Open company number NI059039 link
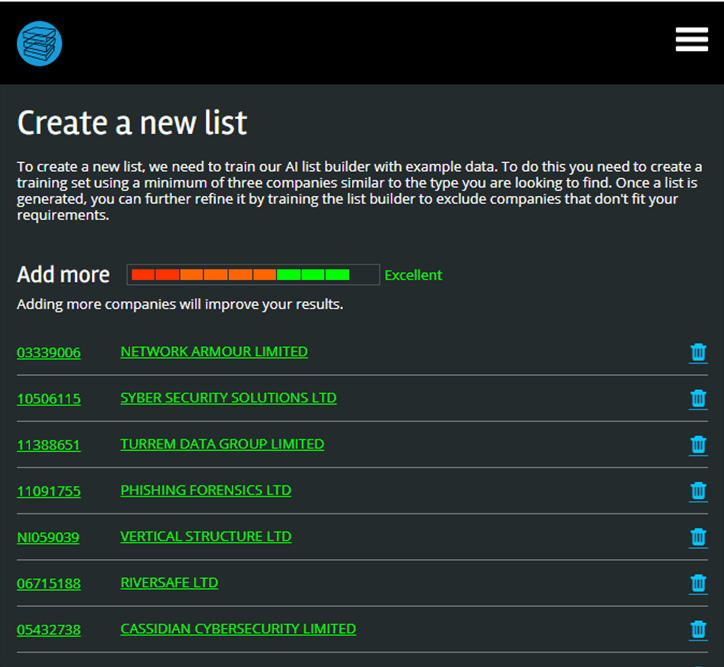This screenshot has width=724, height=667. (48, 537)
